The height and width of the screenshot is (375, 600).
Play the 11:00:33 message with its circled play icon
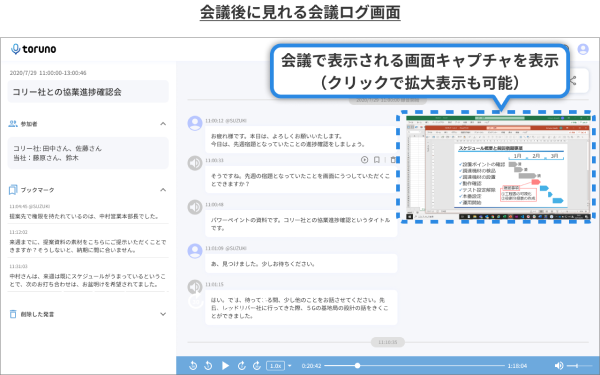pos(364,160)
